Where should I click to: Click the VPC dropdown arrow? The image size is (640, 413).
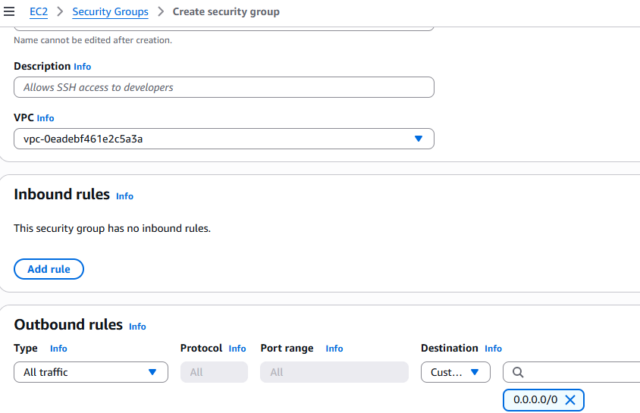pos(418,139)
